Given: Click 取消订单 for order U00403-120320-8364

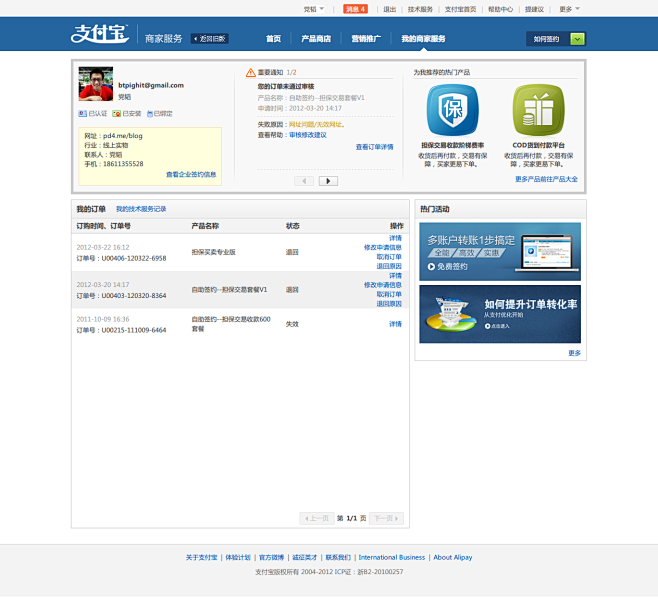Looking at the screenshot, I should 389,294.
